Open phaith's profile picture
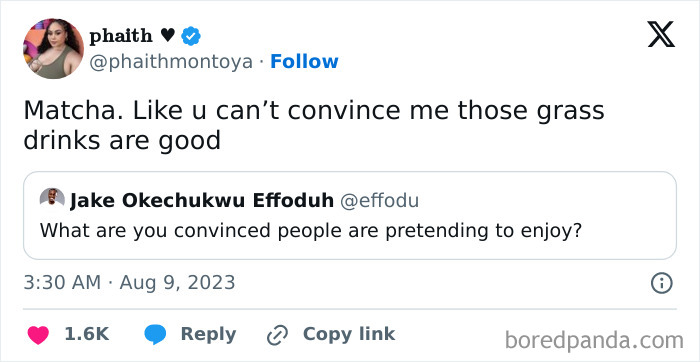 tap(54, 49)
